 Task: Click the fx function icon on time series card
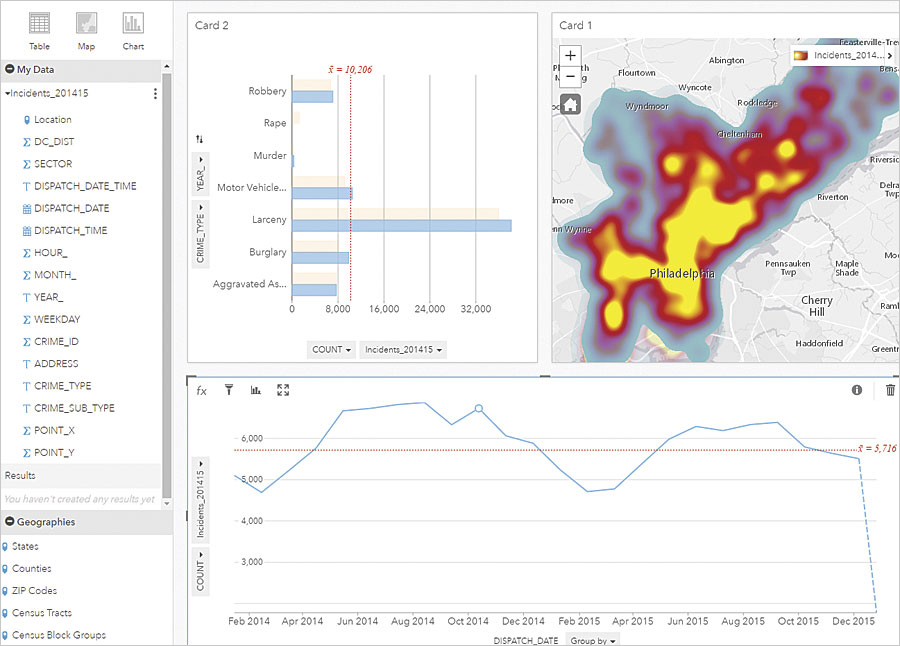[201, 391]
